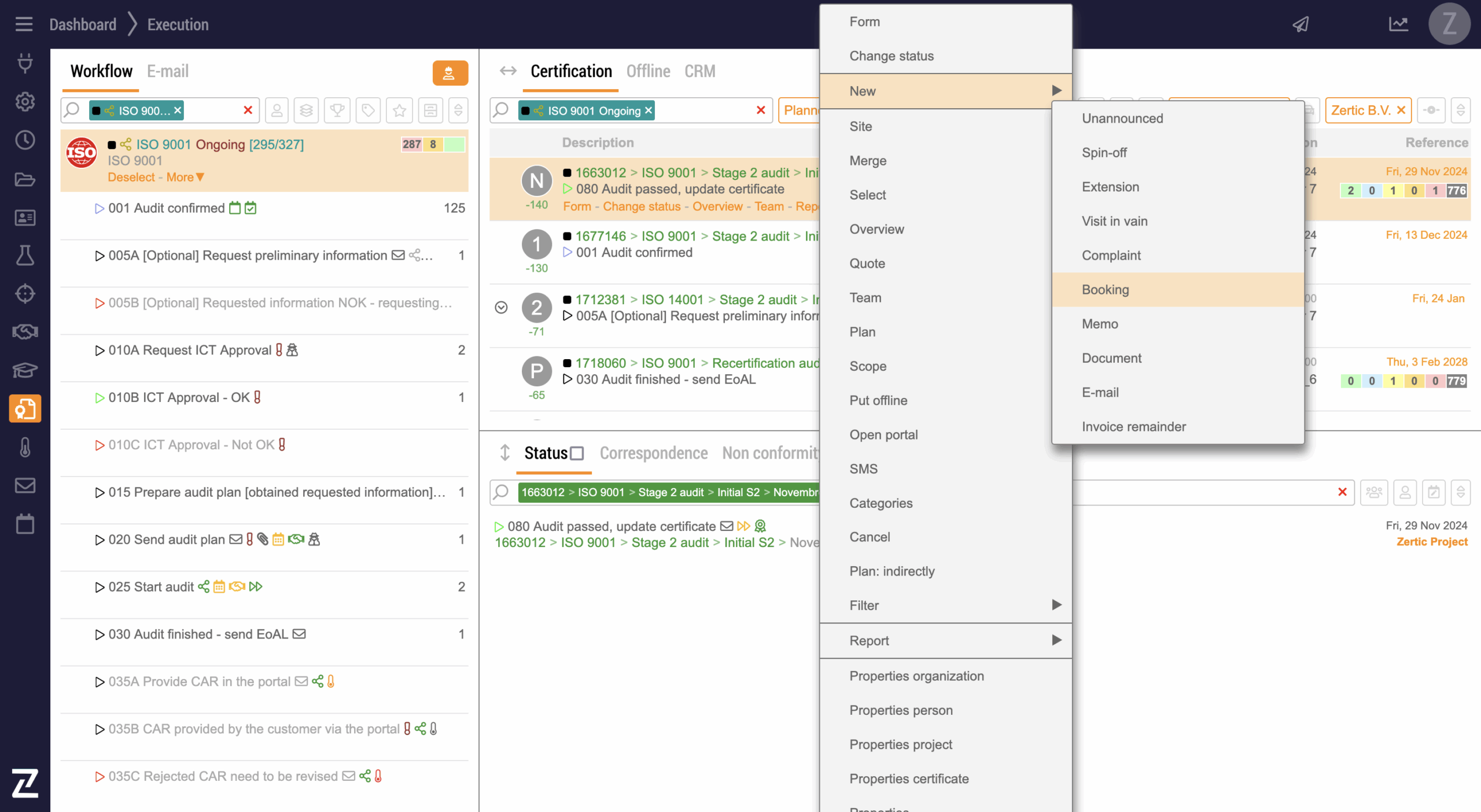Select Booking from the New submenu

[x=1105, y=289]
